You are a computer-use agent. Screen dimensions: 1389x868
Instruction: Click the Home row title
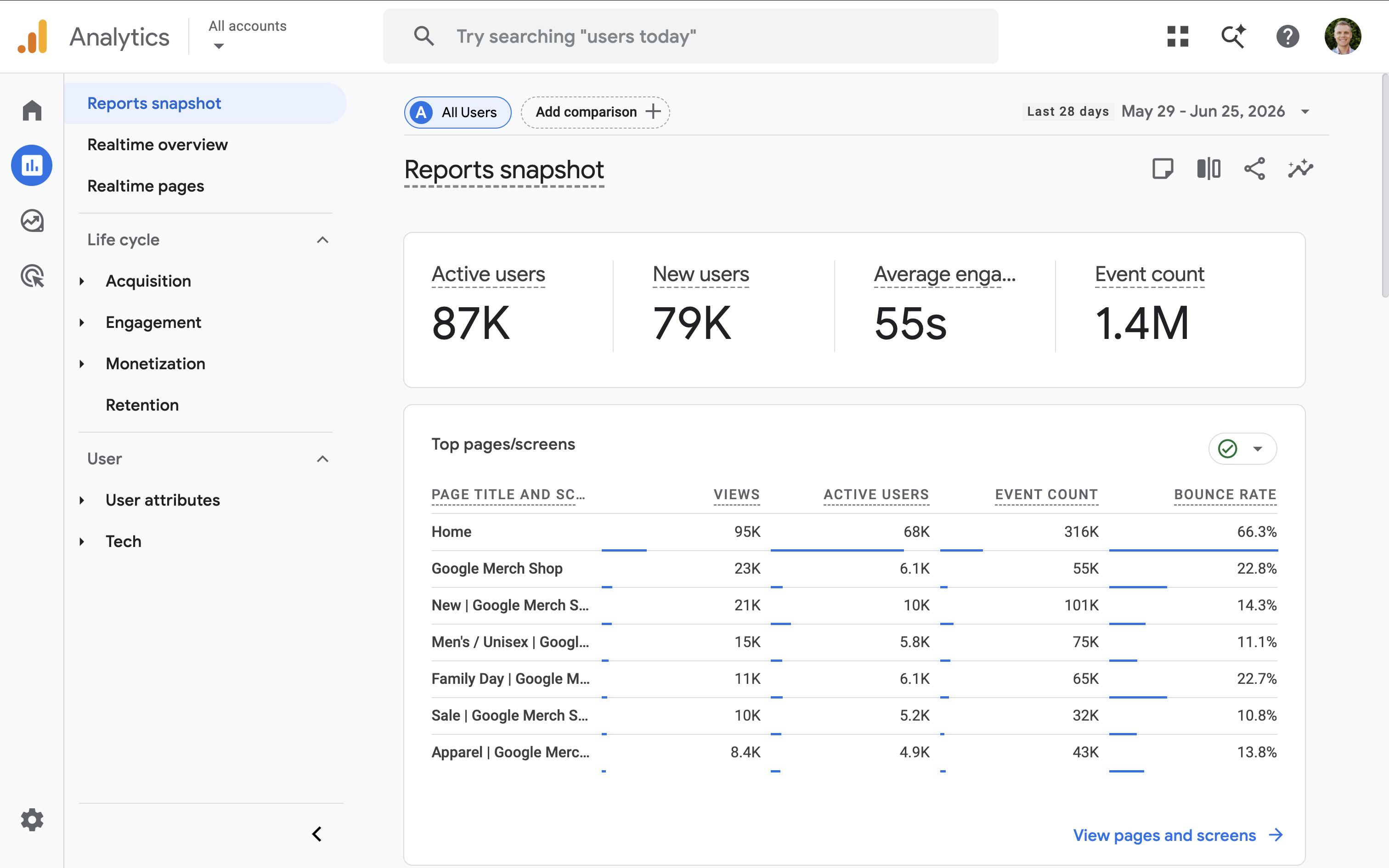(x=451, y=532)
